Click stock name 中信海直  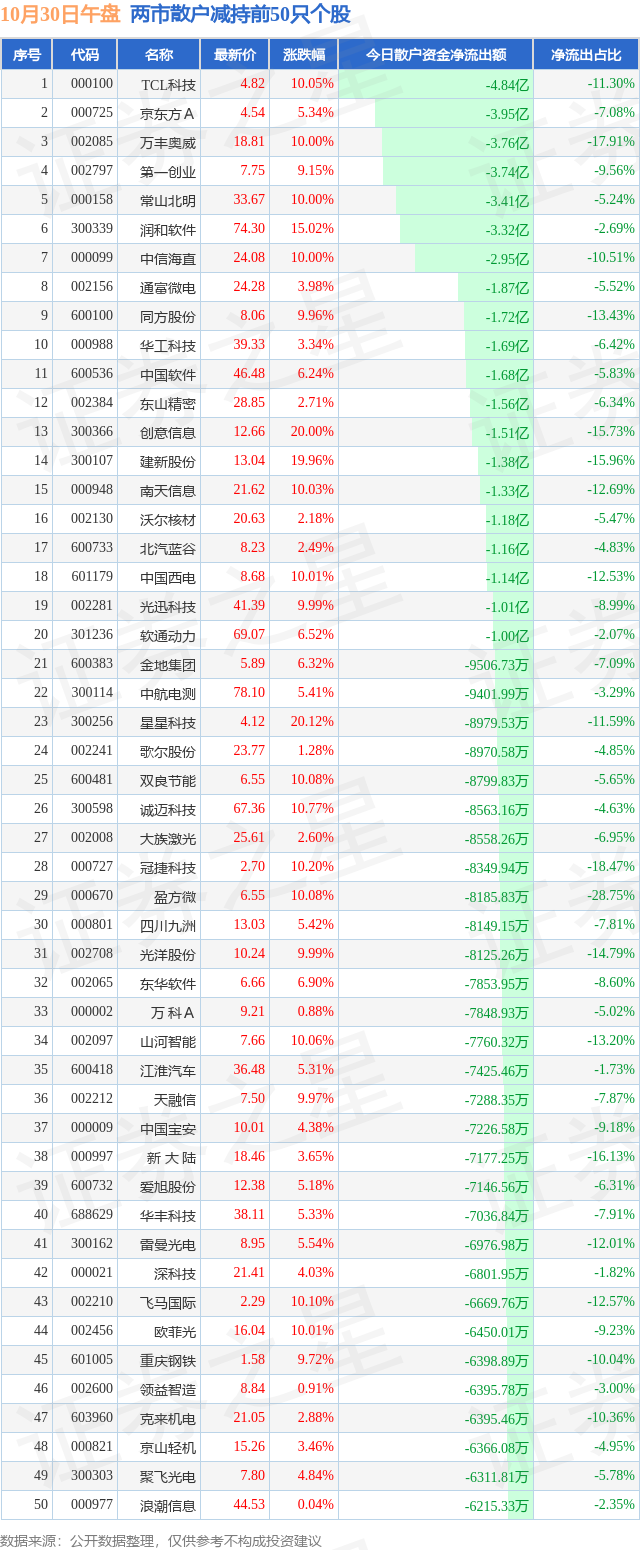[x=168, y=258]
